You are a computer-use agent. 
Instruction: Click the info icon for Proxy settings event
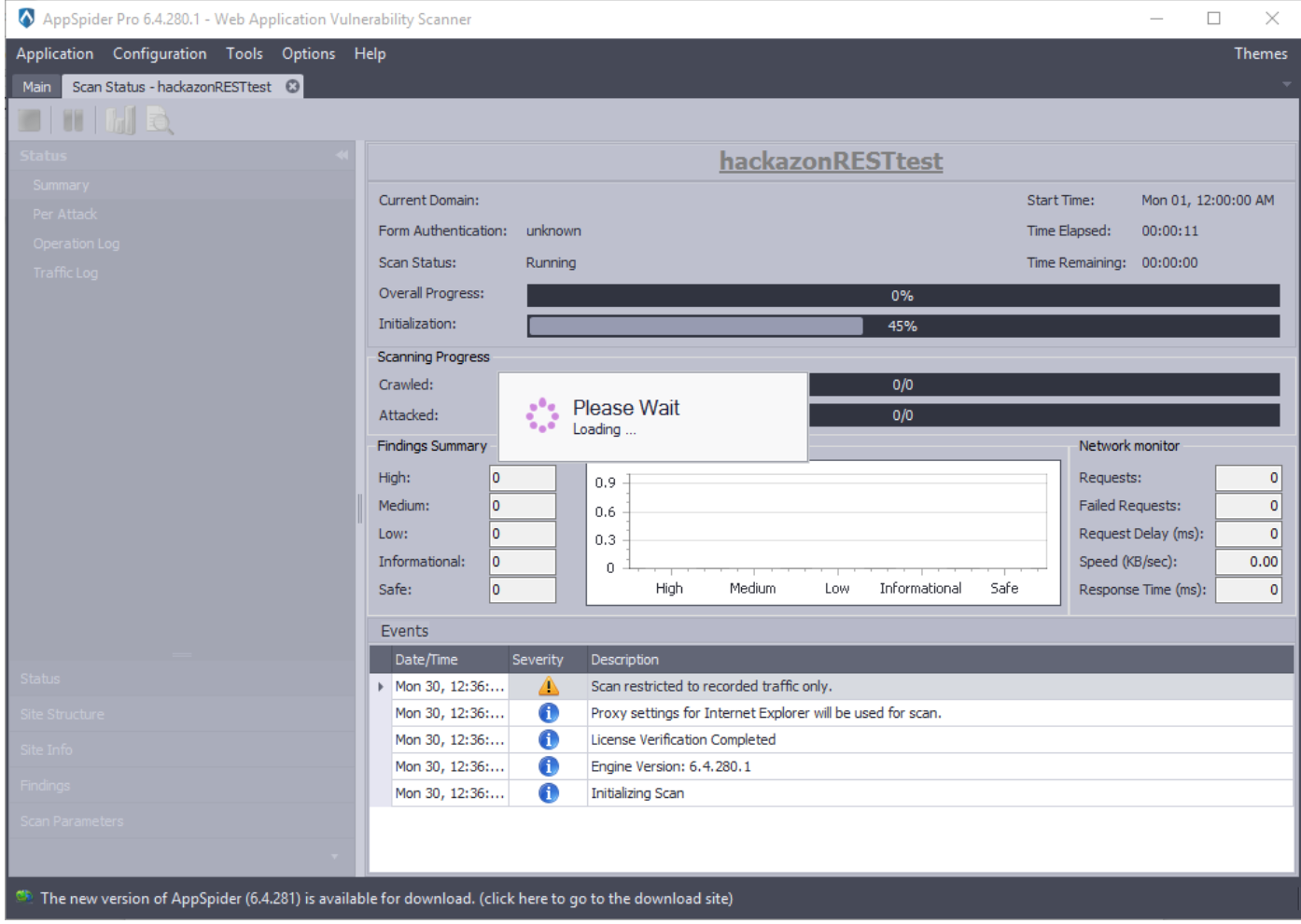[549, 713]
